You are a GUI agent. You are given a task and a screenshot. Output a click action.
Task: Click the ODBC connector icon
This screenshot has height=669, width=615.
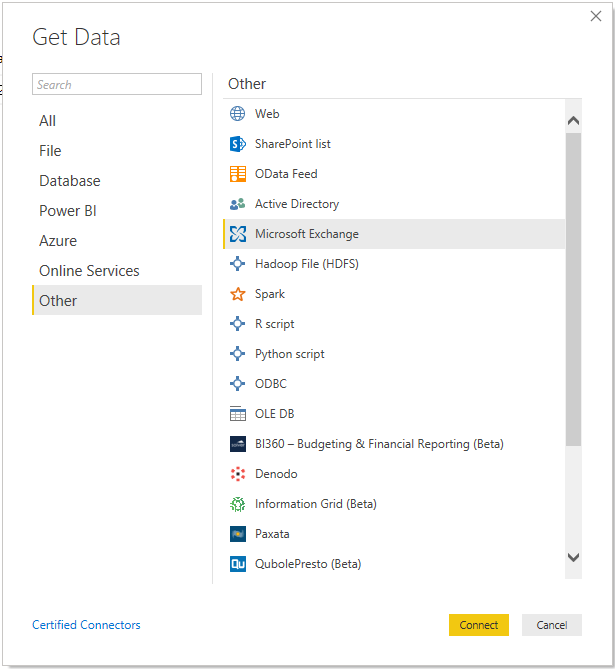[x=237, y=384]
